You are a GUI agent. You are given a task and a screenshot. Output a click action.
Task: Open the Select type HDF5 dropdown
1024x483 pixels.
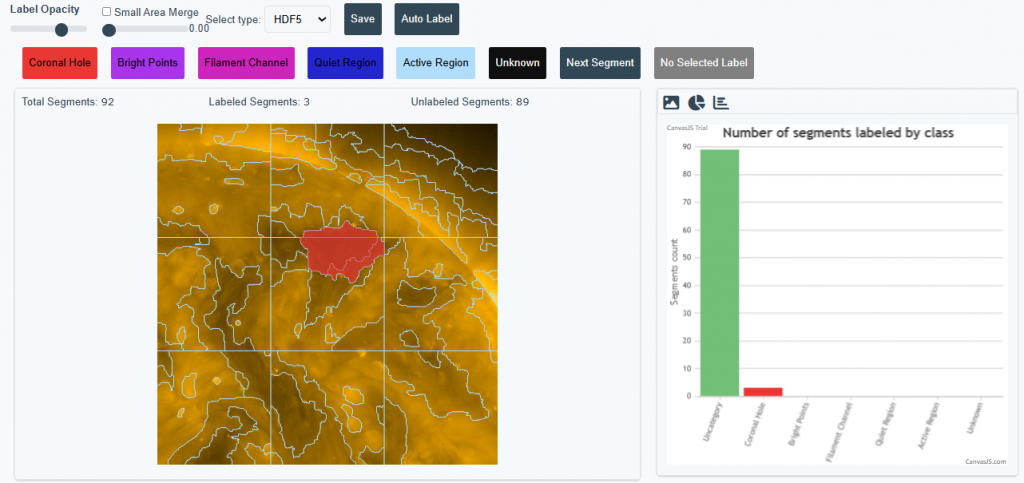[296, 19]
